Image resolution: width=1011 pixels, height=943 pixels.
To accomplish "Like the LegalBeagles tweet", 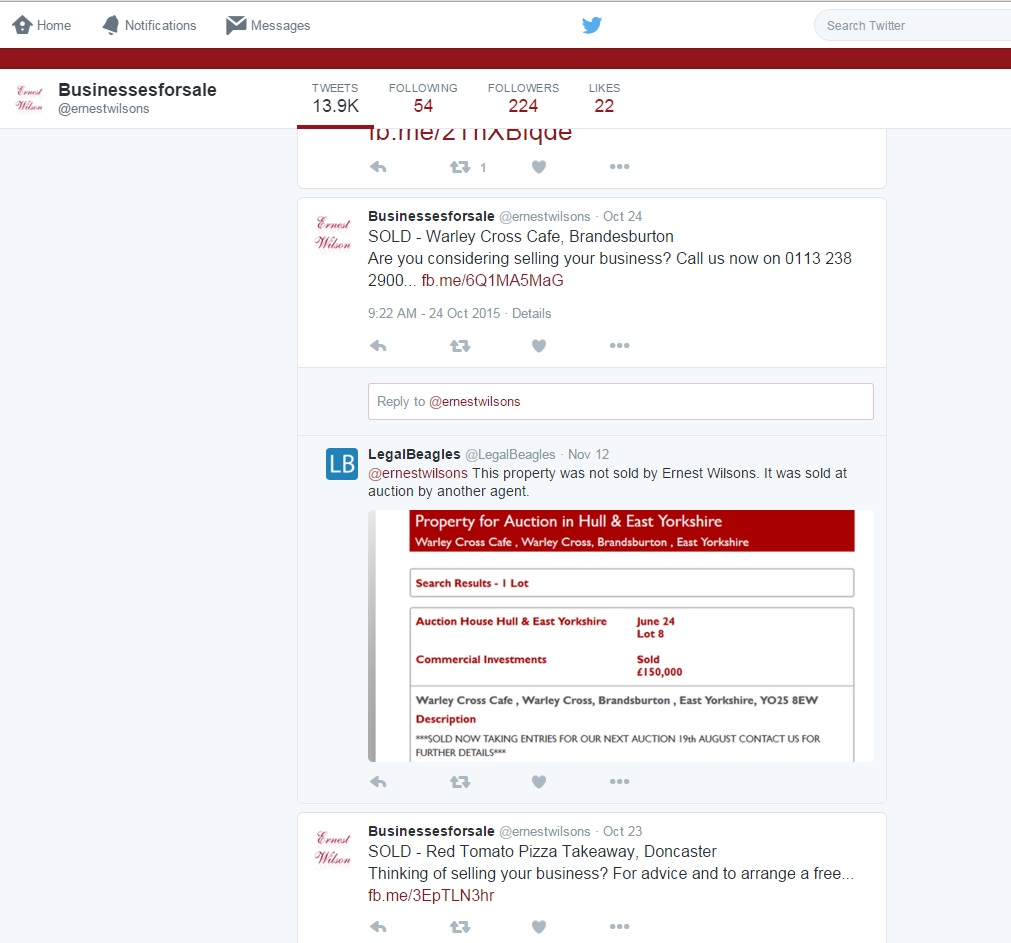I will (x=539, y=782).
